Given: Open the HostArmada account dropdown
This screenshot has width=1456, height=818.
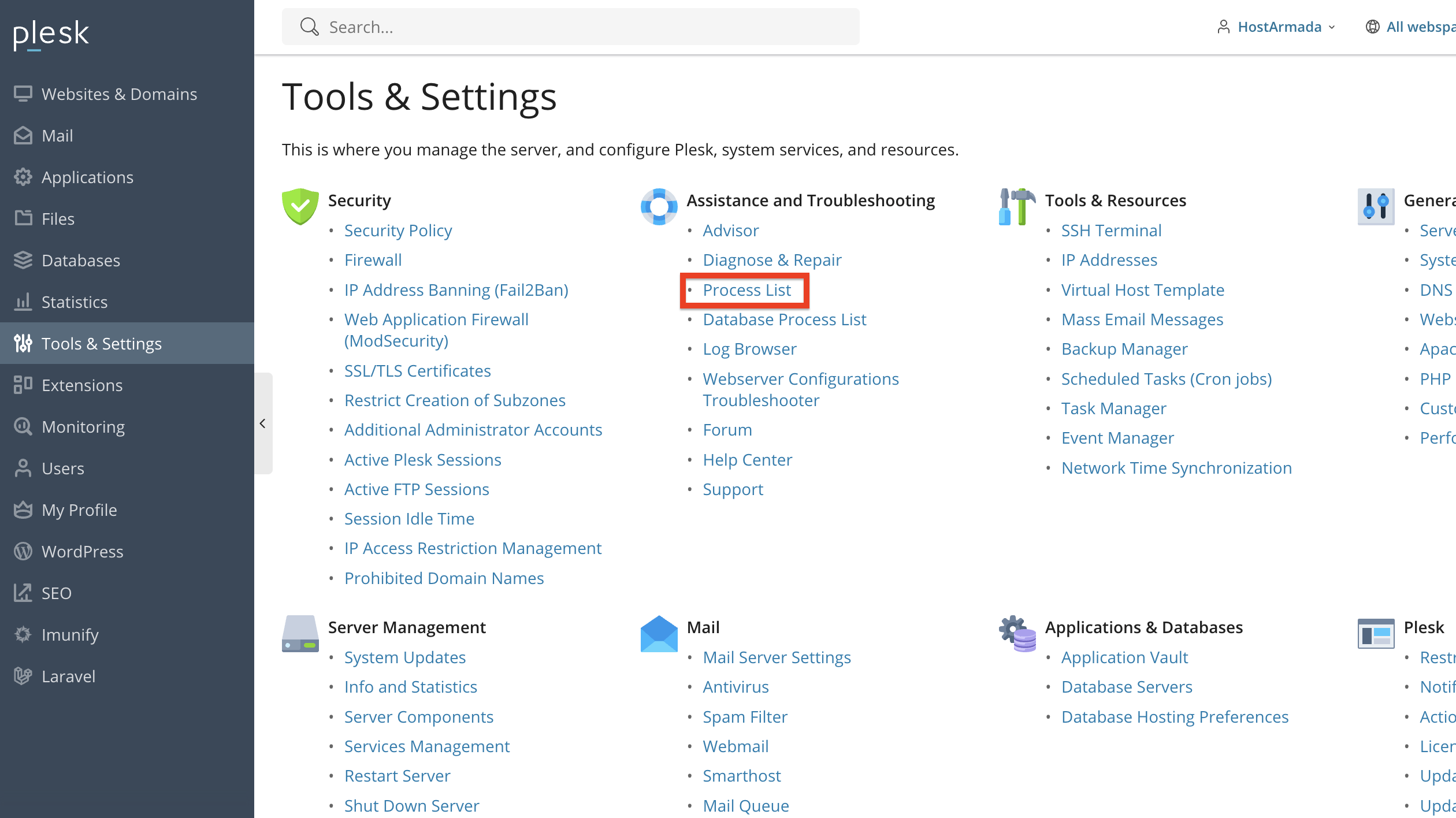Looking at the screenshot, I should click(x=1277, y=27).
